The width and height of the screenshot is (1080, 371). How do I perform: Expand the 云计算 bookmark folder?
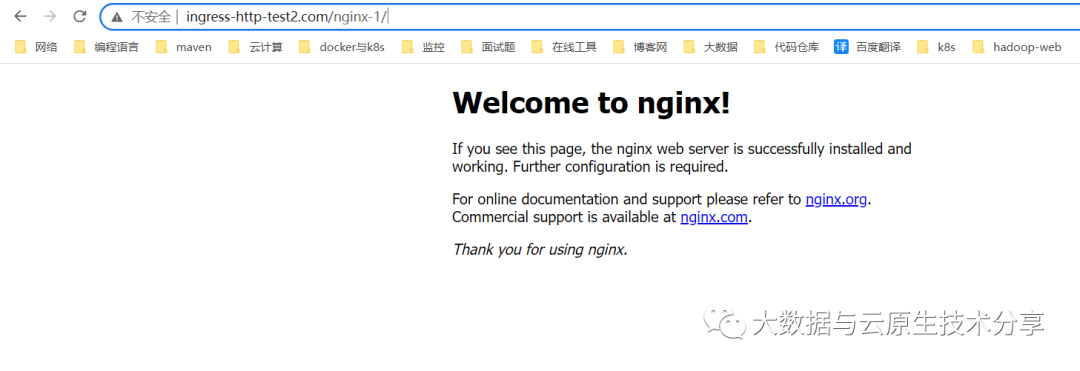(256, 47)
